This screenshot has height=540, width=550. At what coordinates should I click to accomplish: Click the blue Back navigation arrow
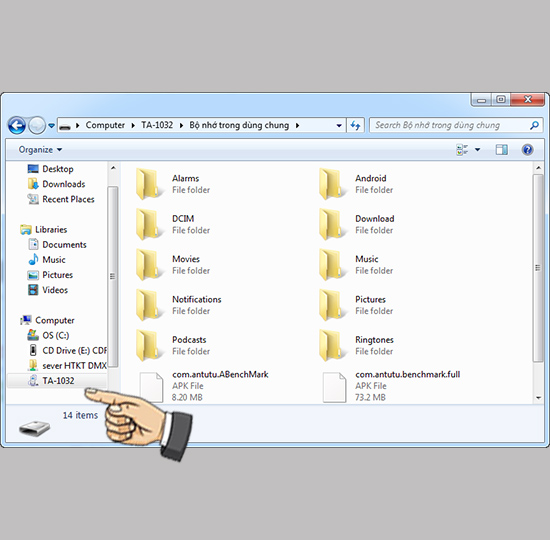tap(17, 125)
